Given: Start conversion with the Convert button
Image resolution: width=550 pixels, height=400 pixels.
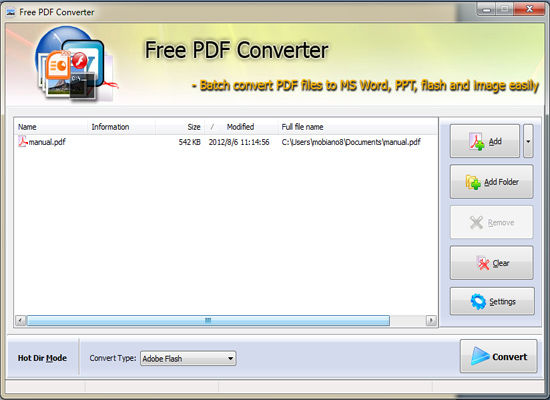Looking at the screenshot, I should (x=498, y=356).
